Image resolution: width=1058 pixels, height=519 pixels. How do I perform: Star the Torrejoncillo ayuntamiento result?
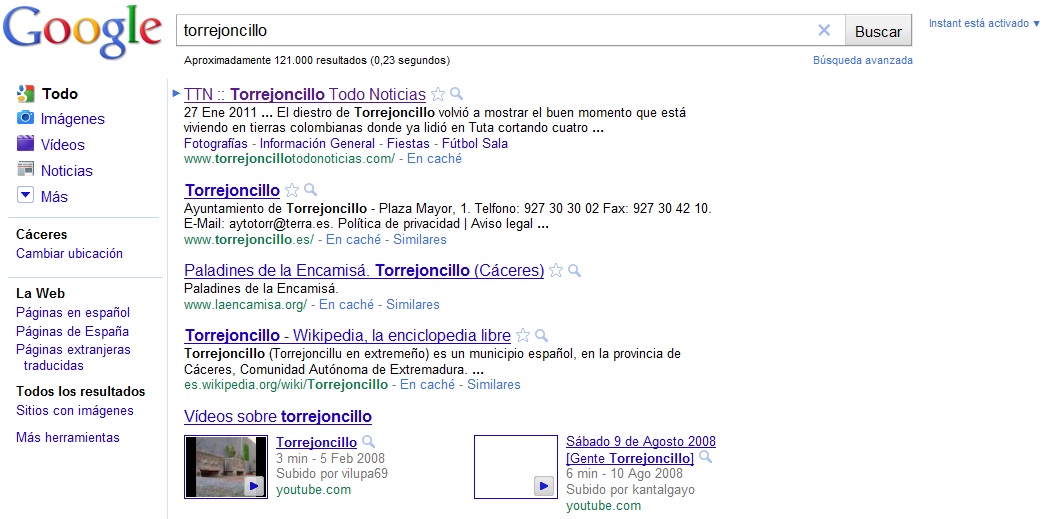(x=291, y=190)
